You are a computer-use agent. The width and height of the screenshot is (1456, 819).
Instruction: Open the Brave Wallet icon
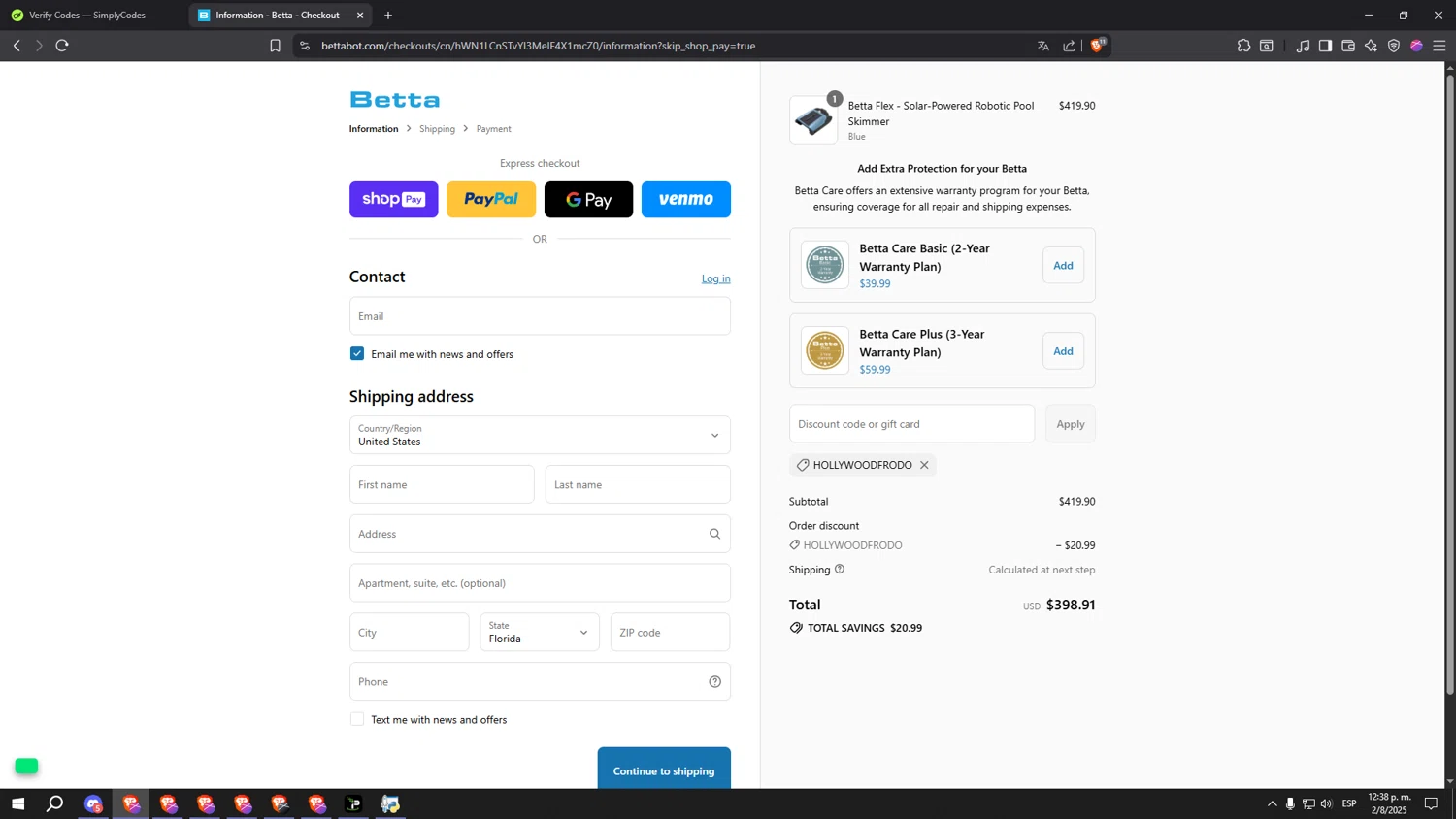point(1348,46)
